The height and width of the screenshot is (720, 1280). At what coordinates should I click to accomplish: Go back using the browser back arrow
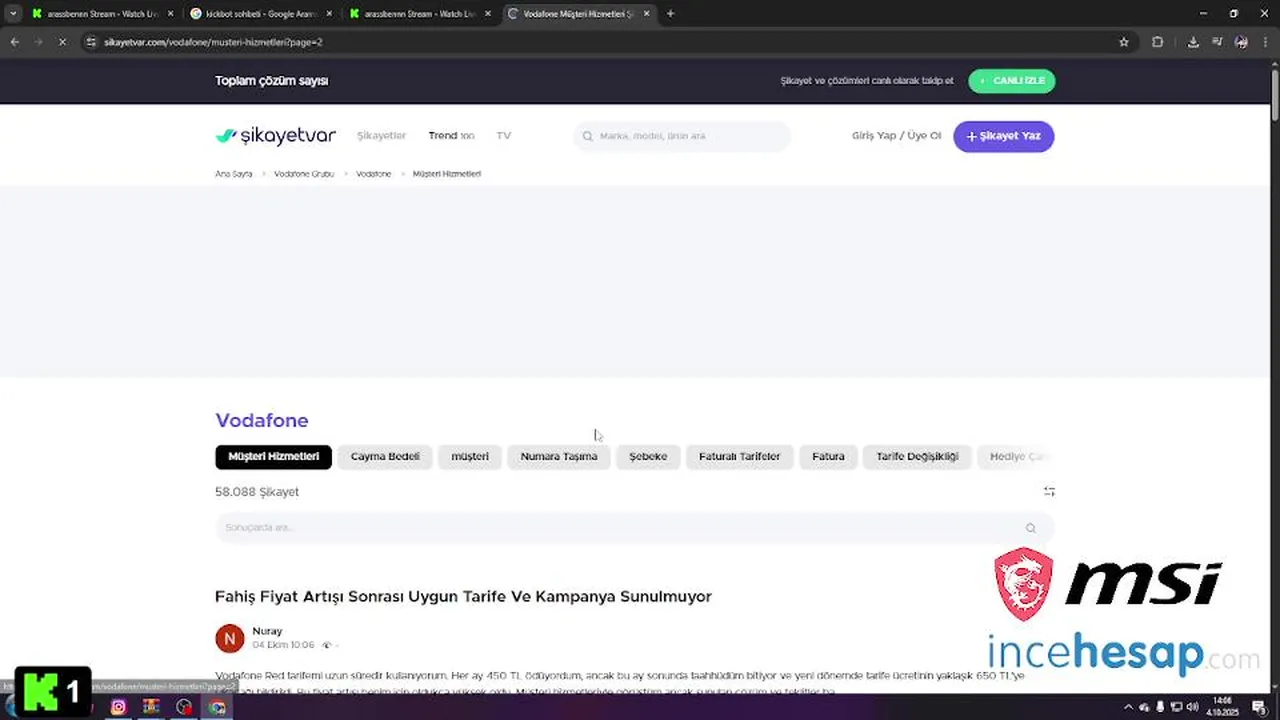coord(14,42)
